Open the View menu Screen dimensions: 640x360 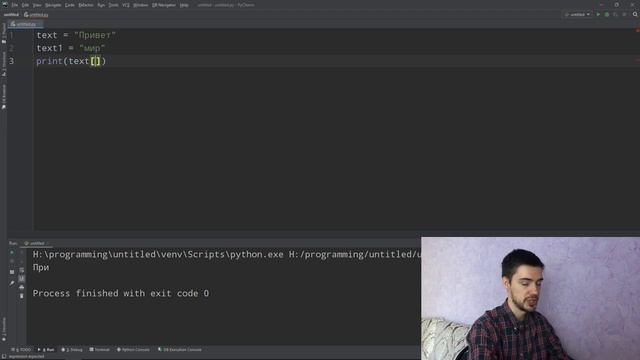37,5
